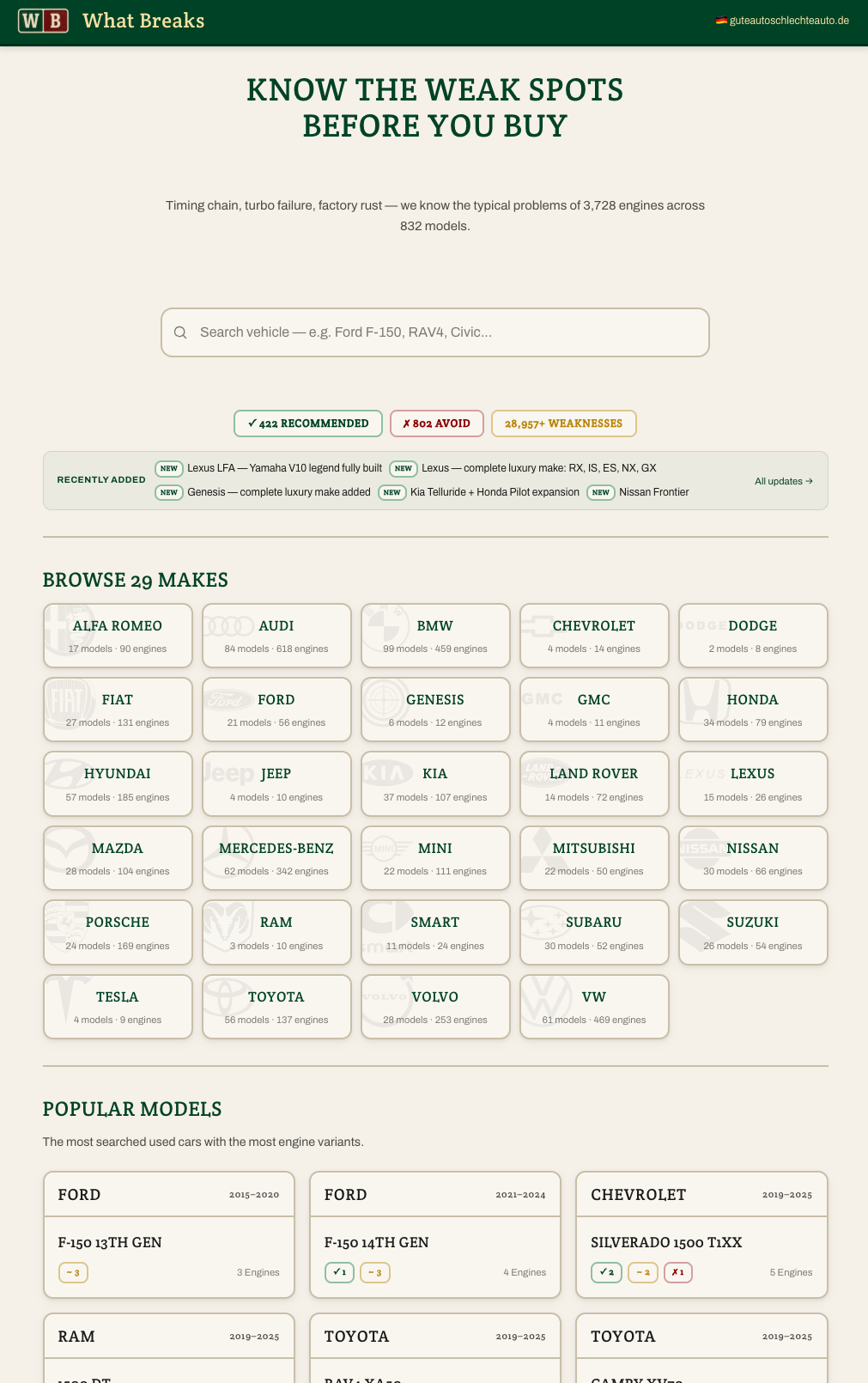Open Chevrolet Silverado 1500 T1XX card
Viewport: 868px width, 1383px height.
coord(701,1234)
